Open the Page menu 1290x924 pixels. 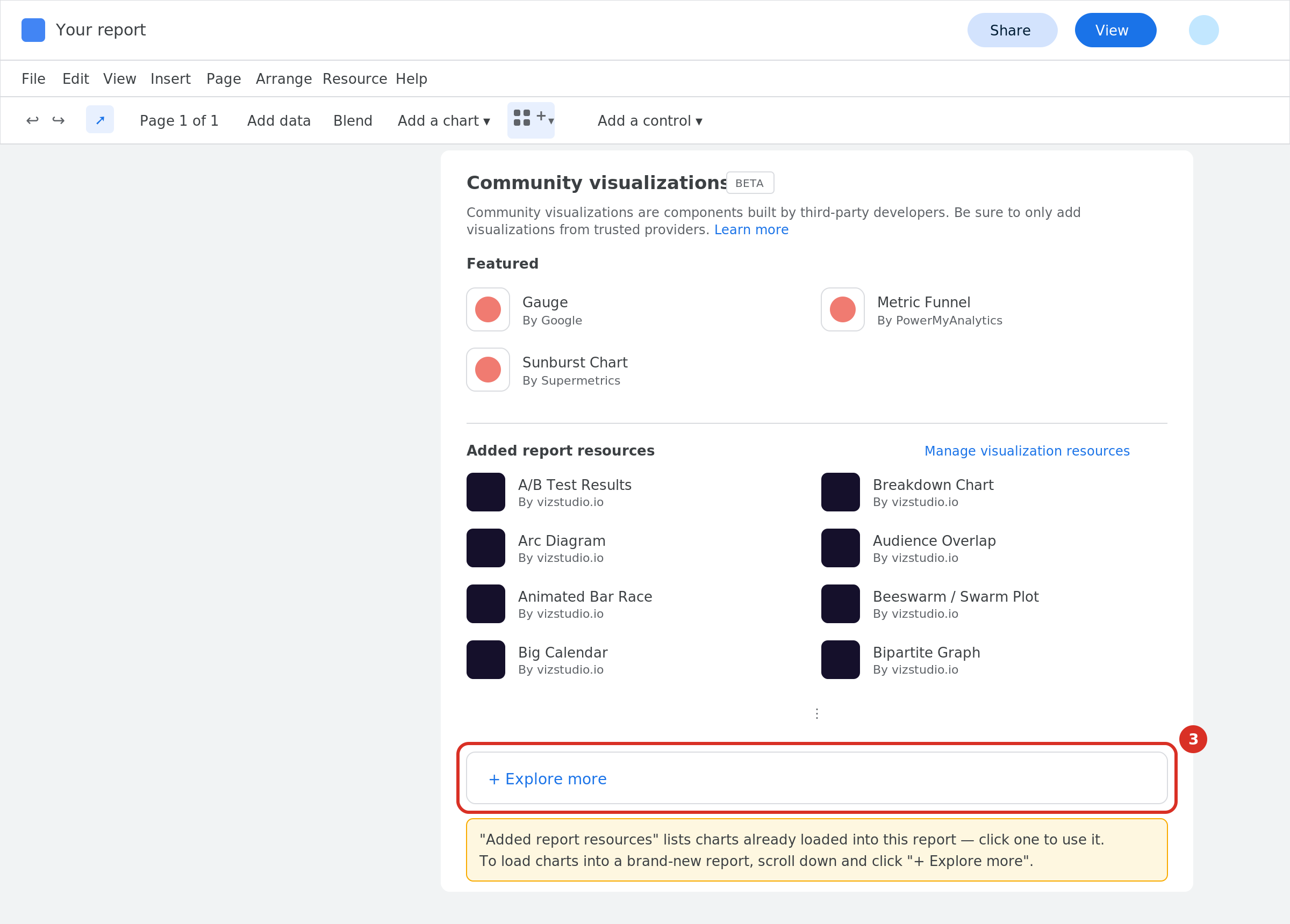pyautogui.click(x=224, y=78)
